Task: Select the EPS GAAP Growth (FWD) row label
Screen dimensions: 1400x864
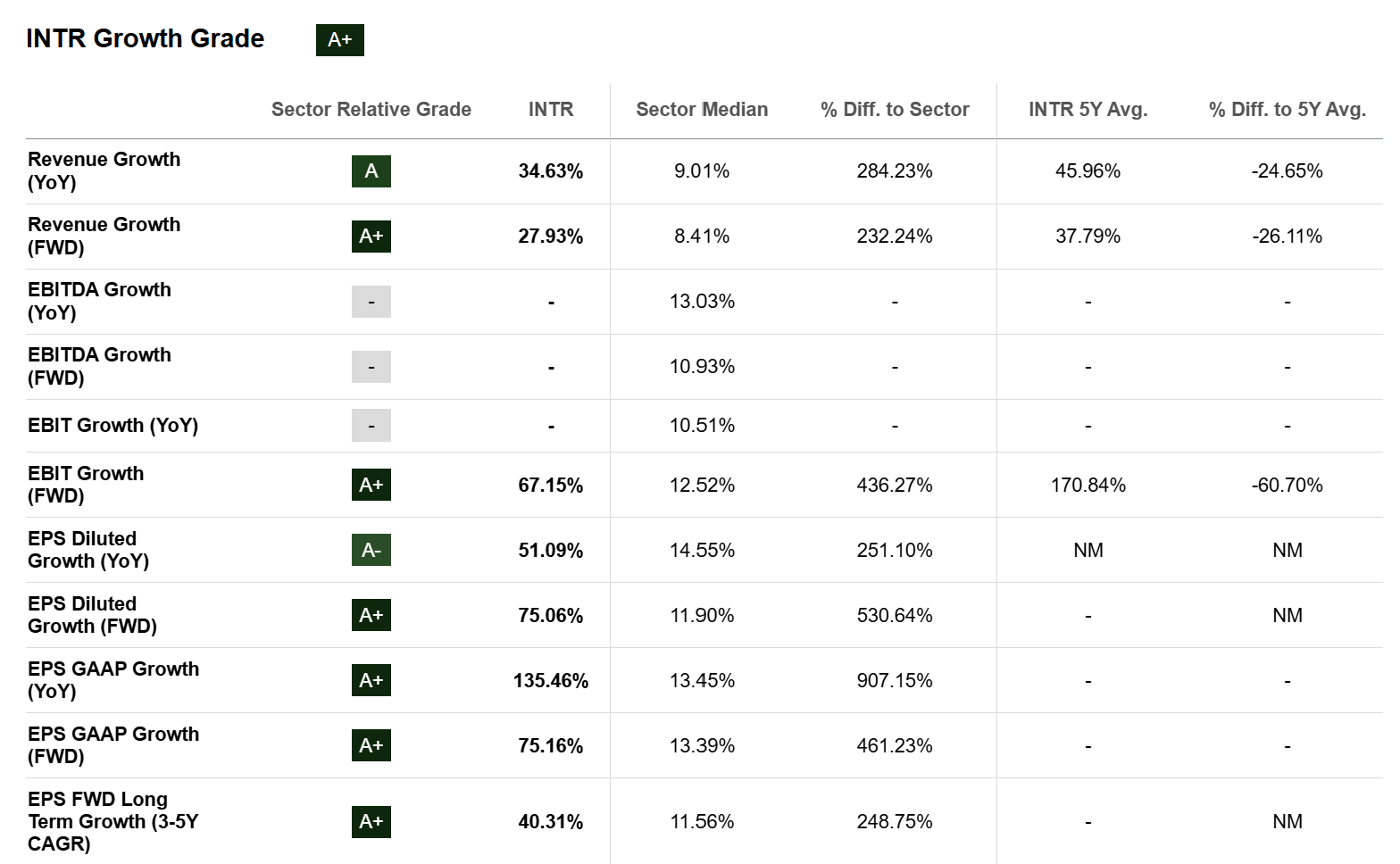Action: point(113,744)
